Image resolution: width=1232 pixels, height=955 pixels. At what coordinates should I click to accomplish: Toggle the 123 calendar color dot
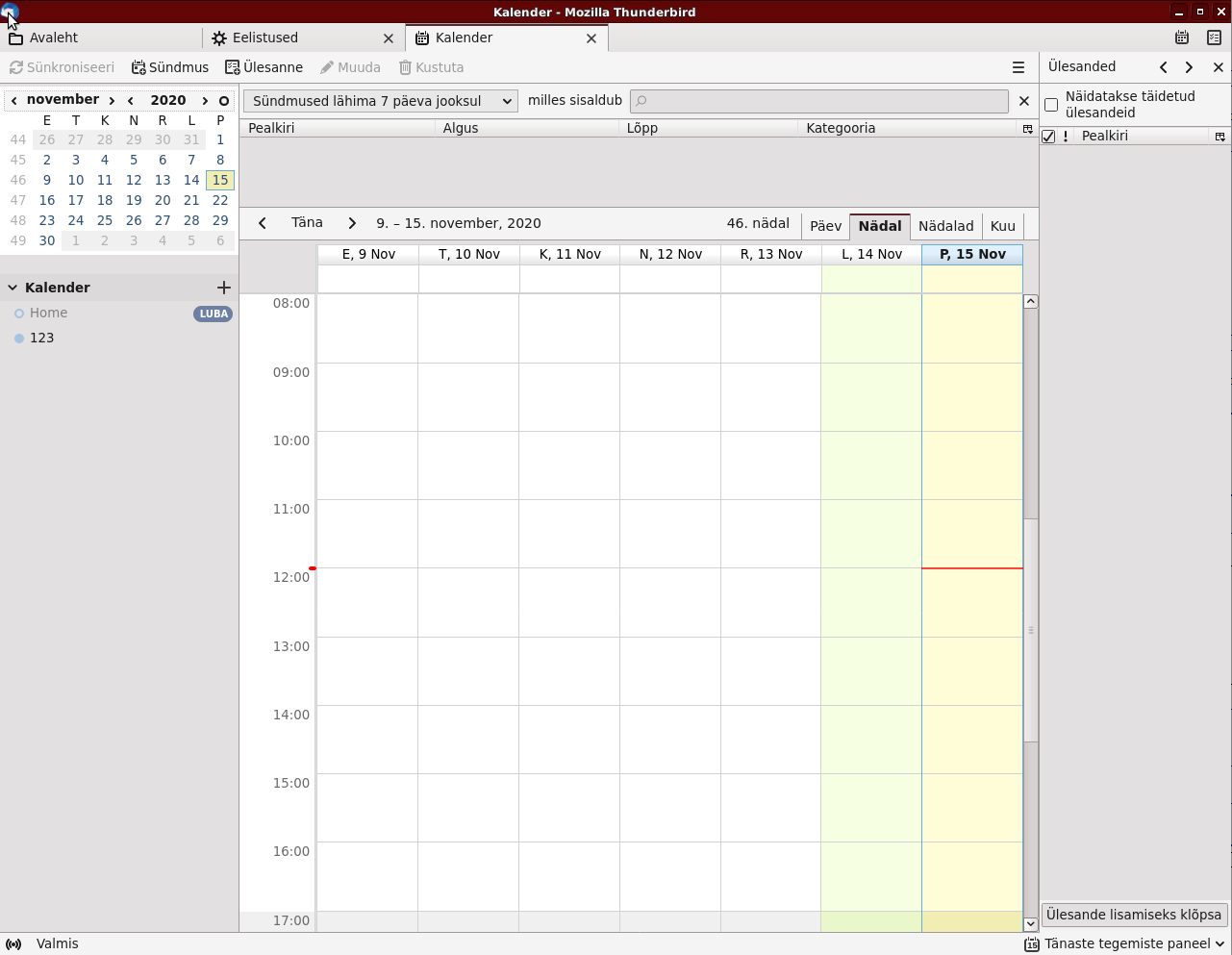19,339
